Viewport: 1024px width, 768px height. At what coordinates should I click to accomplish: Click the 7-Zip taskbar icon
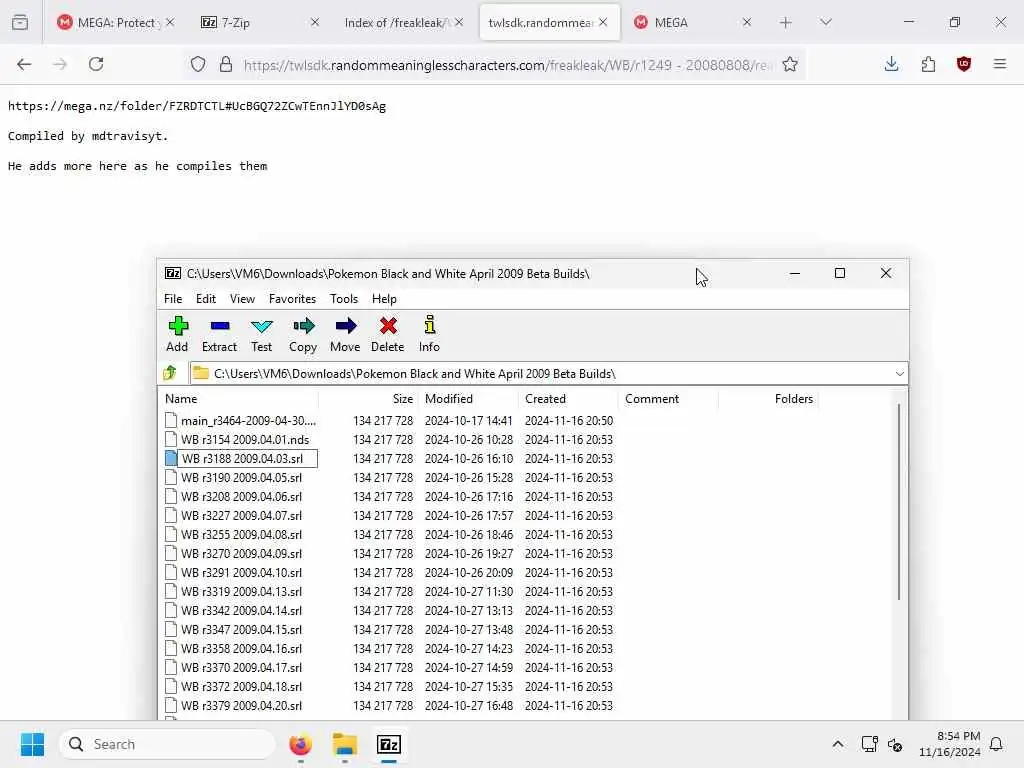tap(389, 744)
